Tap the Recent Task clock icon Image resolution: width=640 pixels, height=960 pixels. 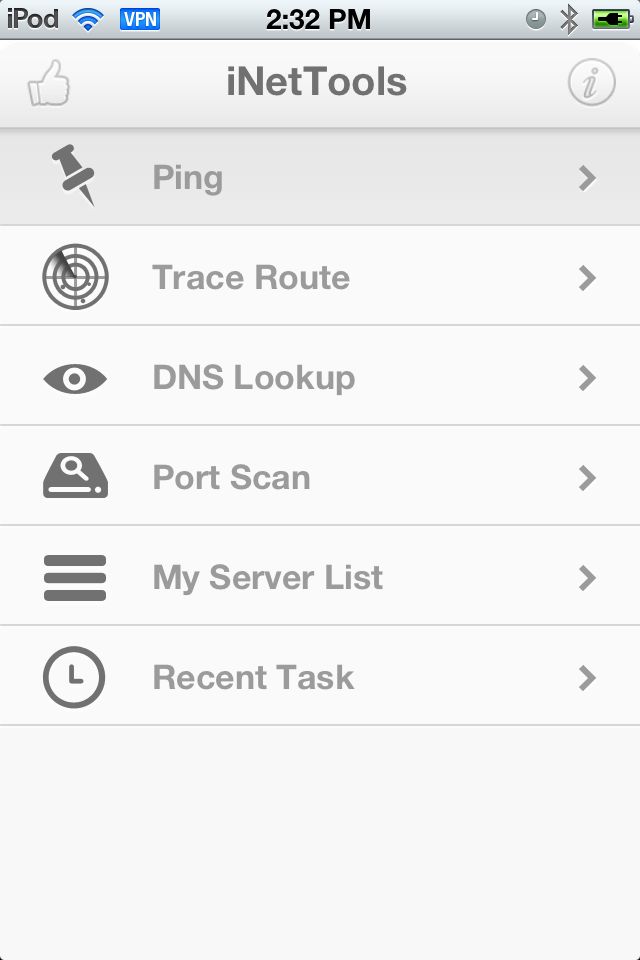tap(74, 677)
